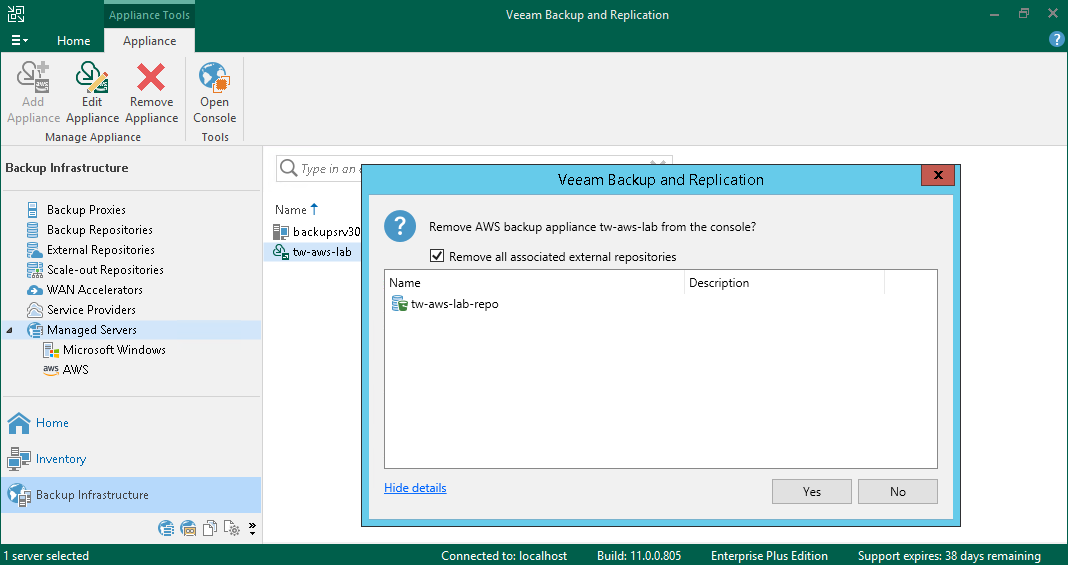Viewport: 1068px width, 565px height.
Task: Click 'Build: 11.0.0.805' status entry
Action: click(639, 555)
